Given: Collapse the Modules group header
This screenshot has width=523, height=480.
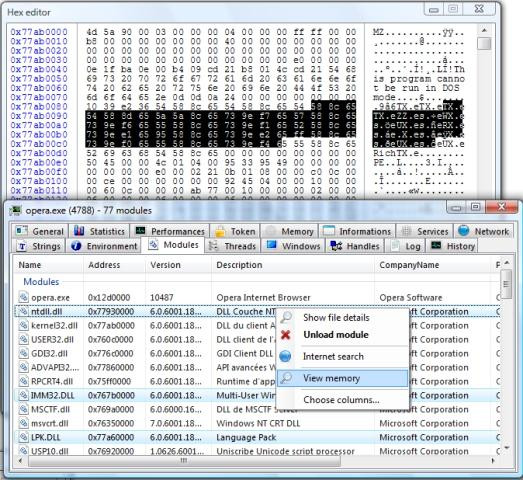Looking at the screenshot, I should pyautogui.click(x=41, y=282).
